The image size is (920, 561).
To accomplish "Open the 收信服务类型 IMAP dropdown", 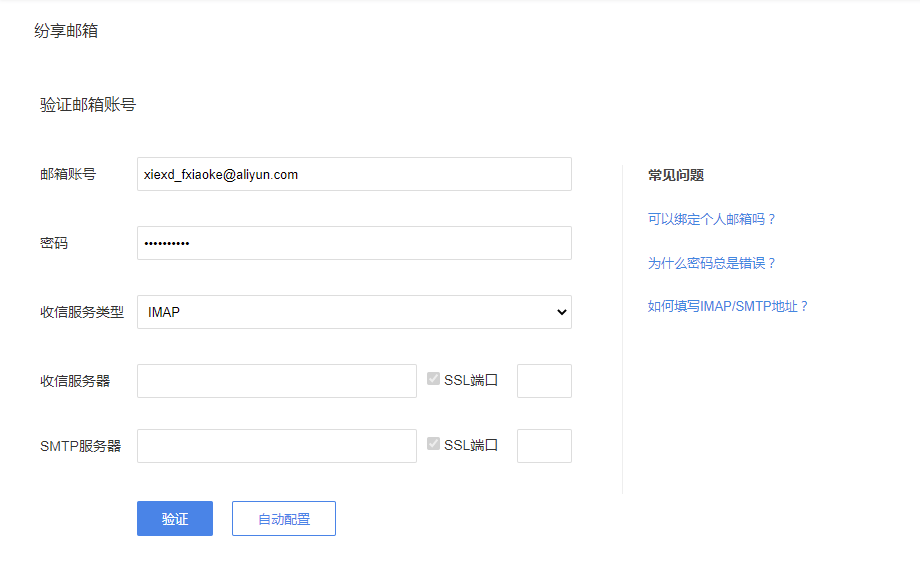I will (x=354, y=312).
